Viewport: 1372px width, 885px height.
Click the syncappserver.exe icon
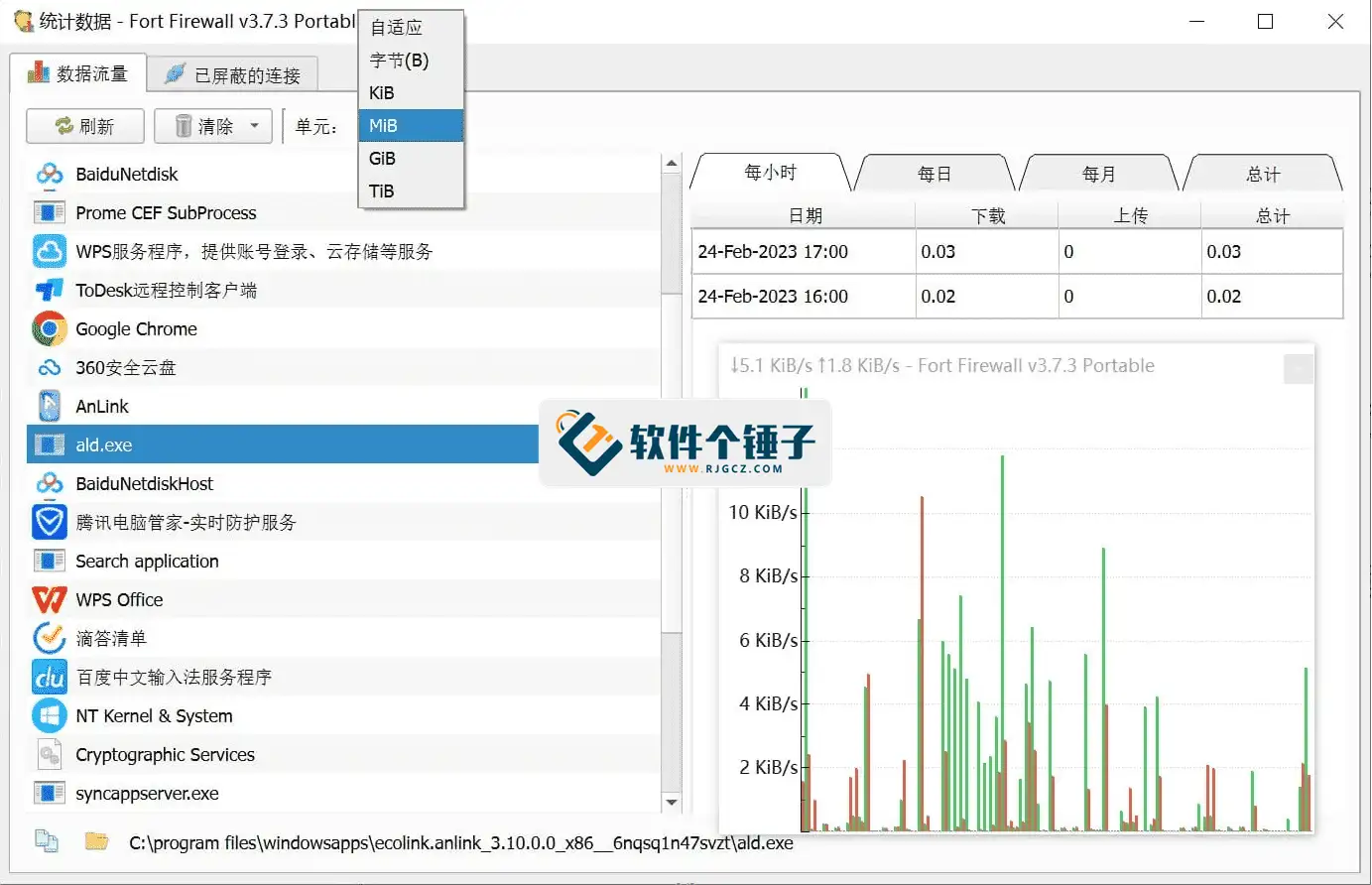point(50,793)
